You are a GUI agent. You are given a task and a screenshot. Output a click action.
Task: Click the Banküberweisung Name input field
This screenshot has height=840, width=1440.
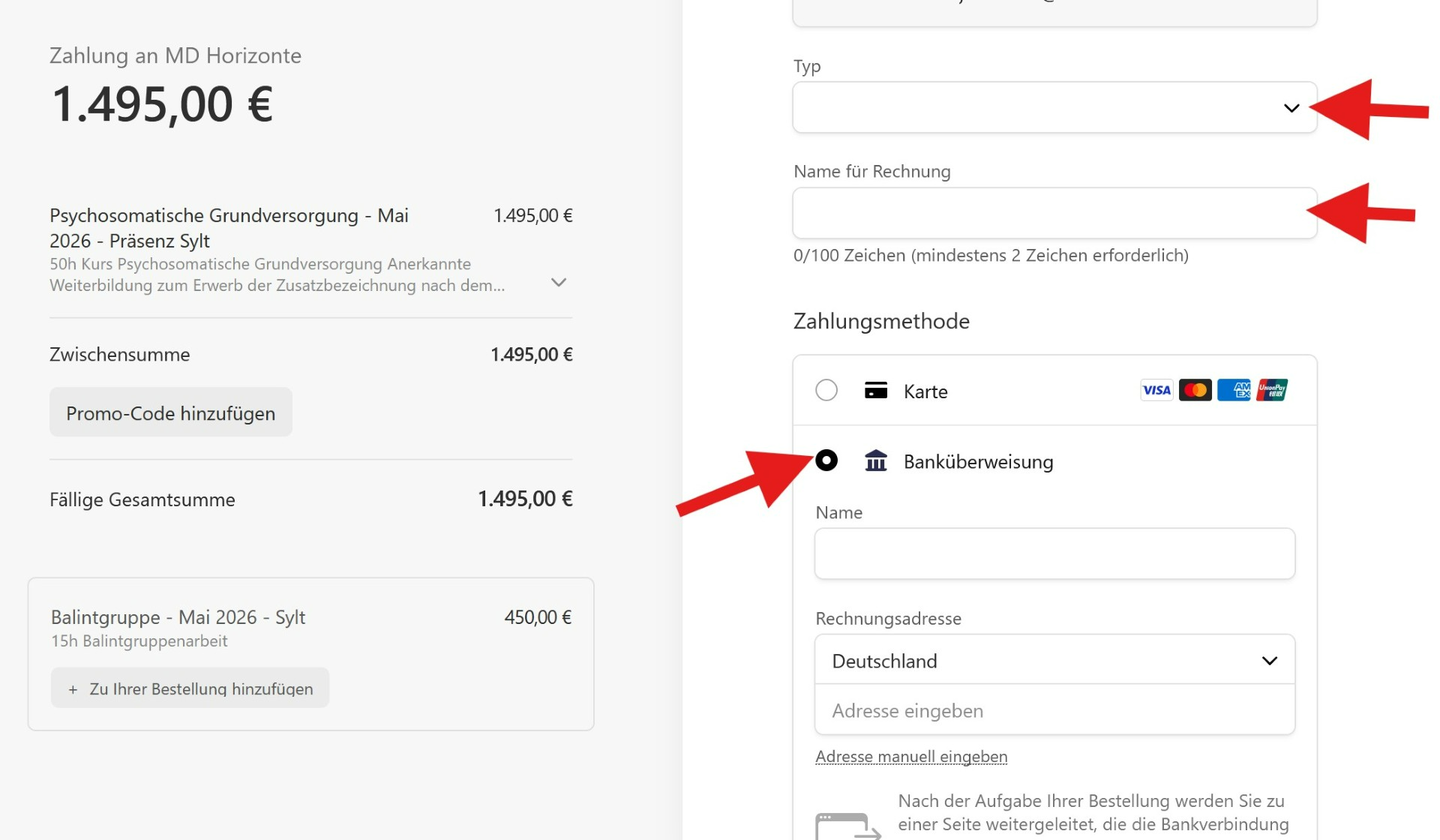(1054, 554)
